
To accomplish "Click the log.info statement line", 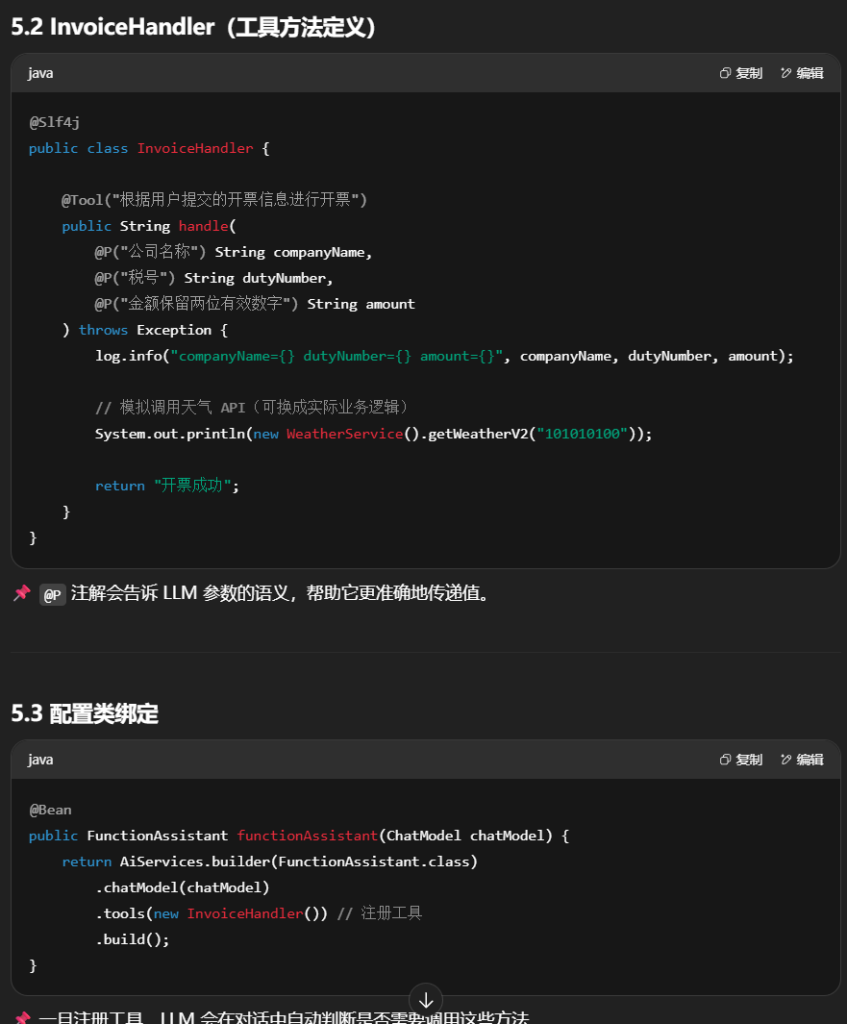I will pos(443,356).
